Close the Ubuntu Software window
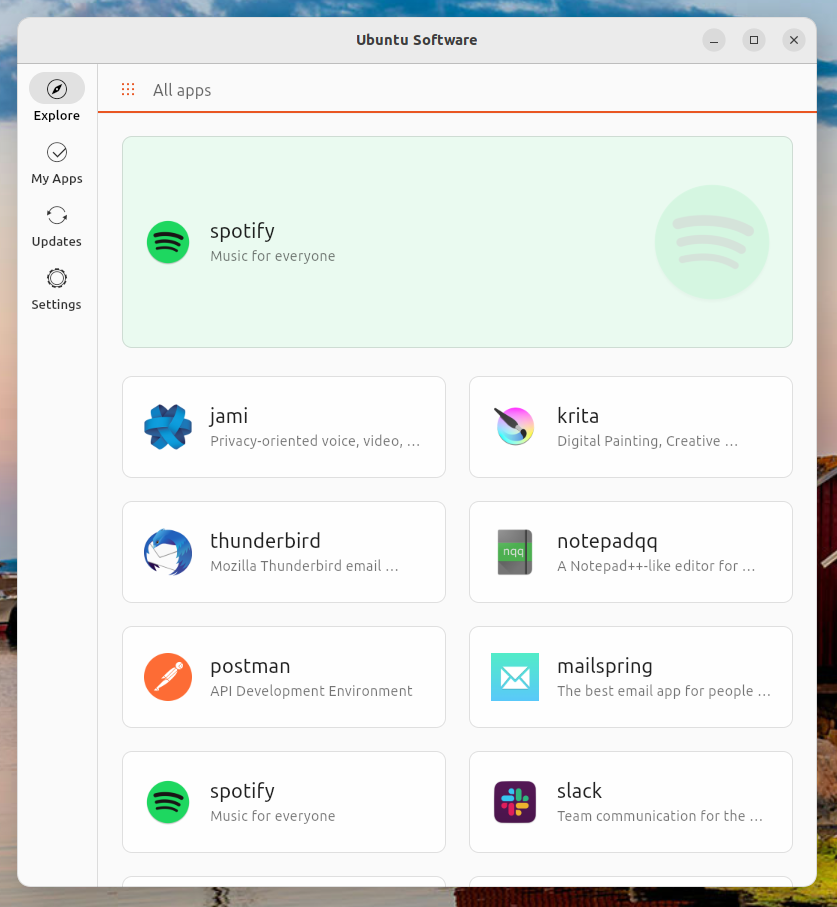Image resolution: width=837 pixels, height=907 pixels. [794, 40]
